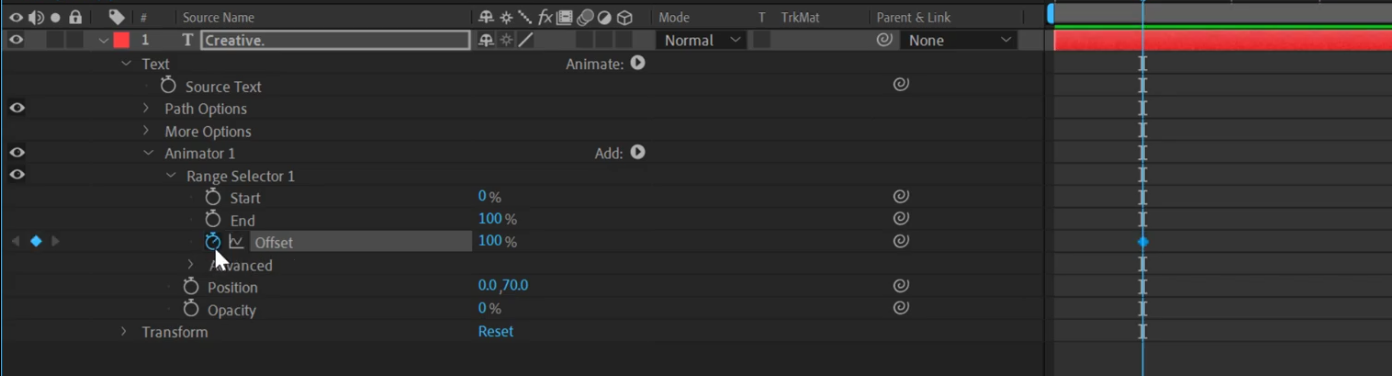
Task: Click the Mode column header
Action: pyautogui.click(x=674, y=17)
